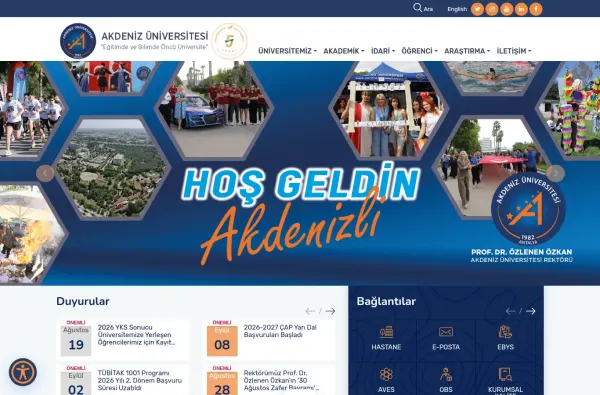
Task: Click the Duyurular heading
Action: 83,301
